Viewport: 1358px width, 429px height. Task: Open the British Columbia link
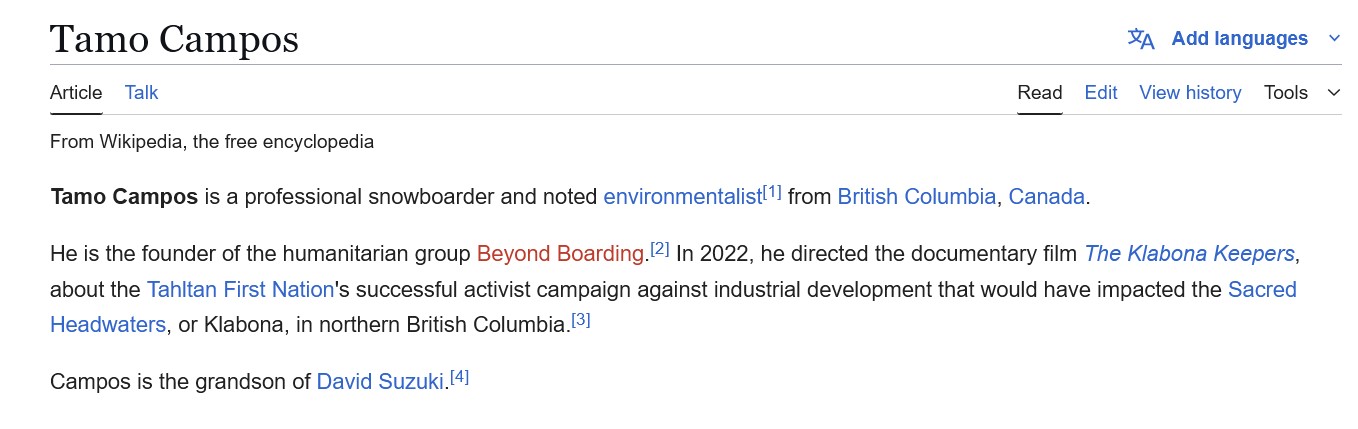(x=916, y=197)
